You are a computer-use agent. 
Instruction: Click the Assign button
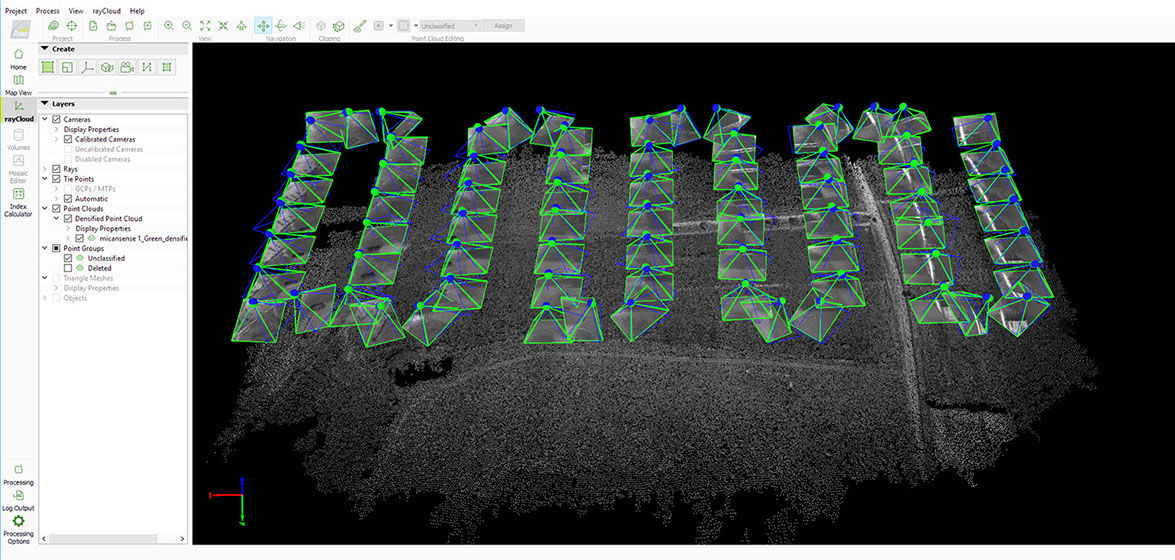coord(503,25)
